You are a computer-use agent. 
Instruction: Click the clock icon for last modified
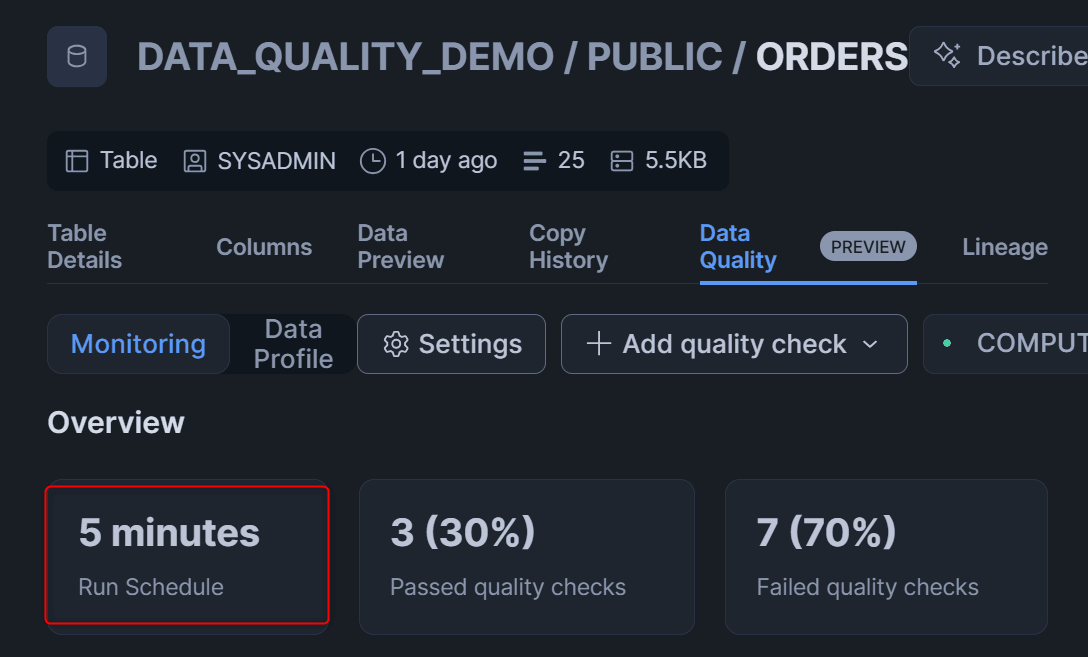[x=373, y=161]
